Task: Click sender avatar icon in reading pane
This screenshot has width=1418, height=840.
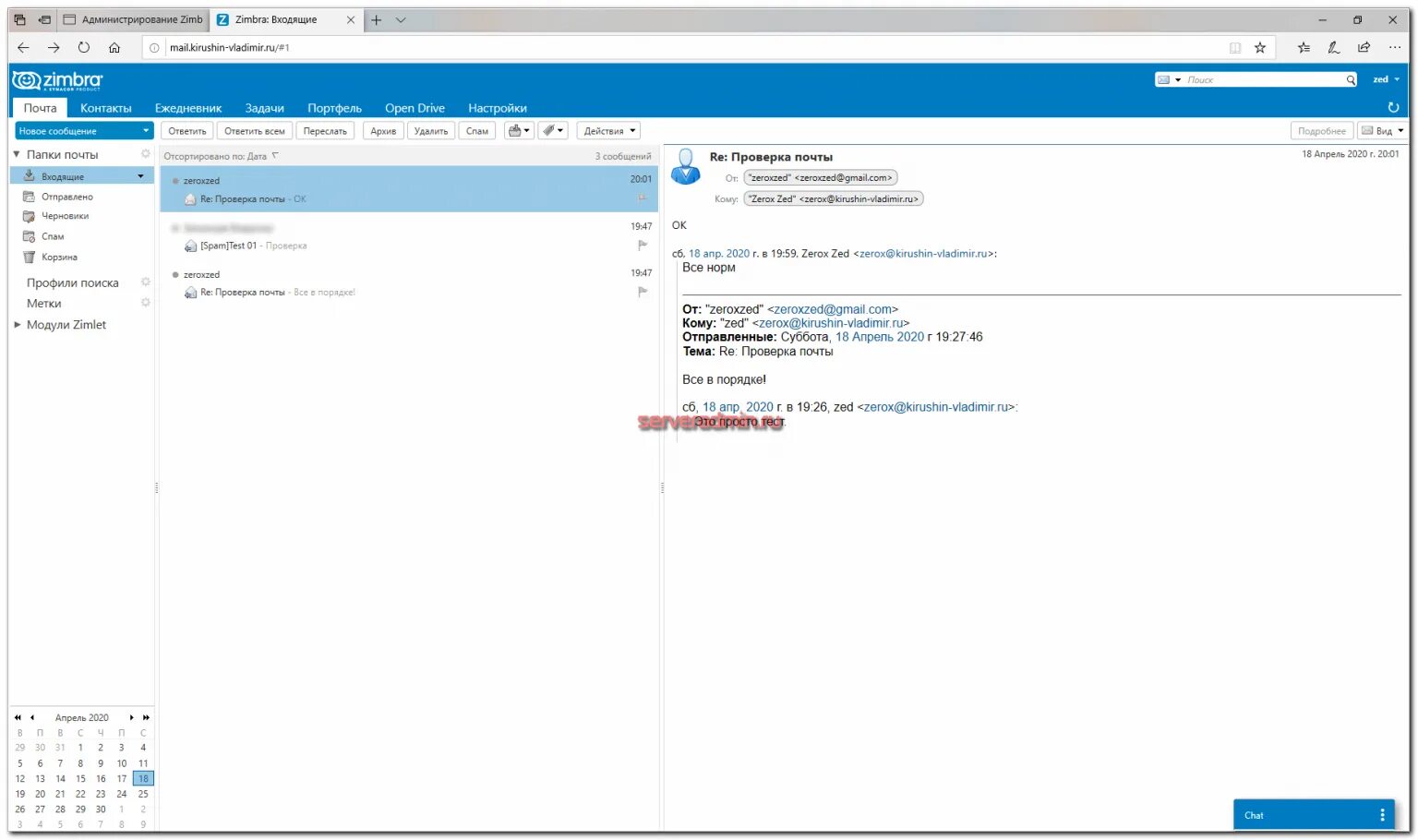Action: click(685, 167)
